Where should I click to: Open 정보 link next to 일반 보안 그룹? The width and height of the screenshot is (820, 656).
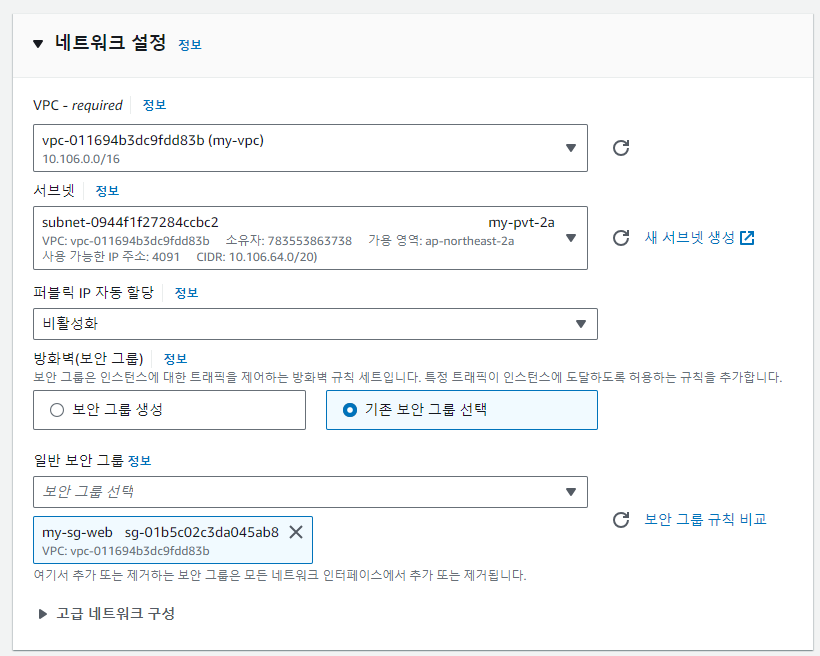pyautogui.click(x=140, y=461)
